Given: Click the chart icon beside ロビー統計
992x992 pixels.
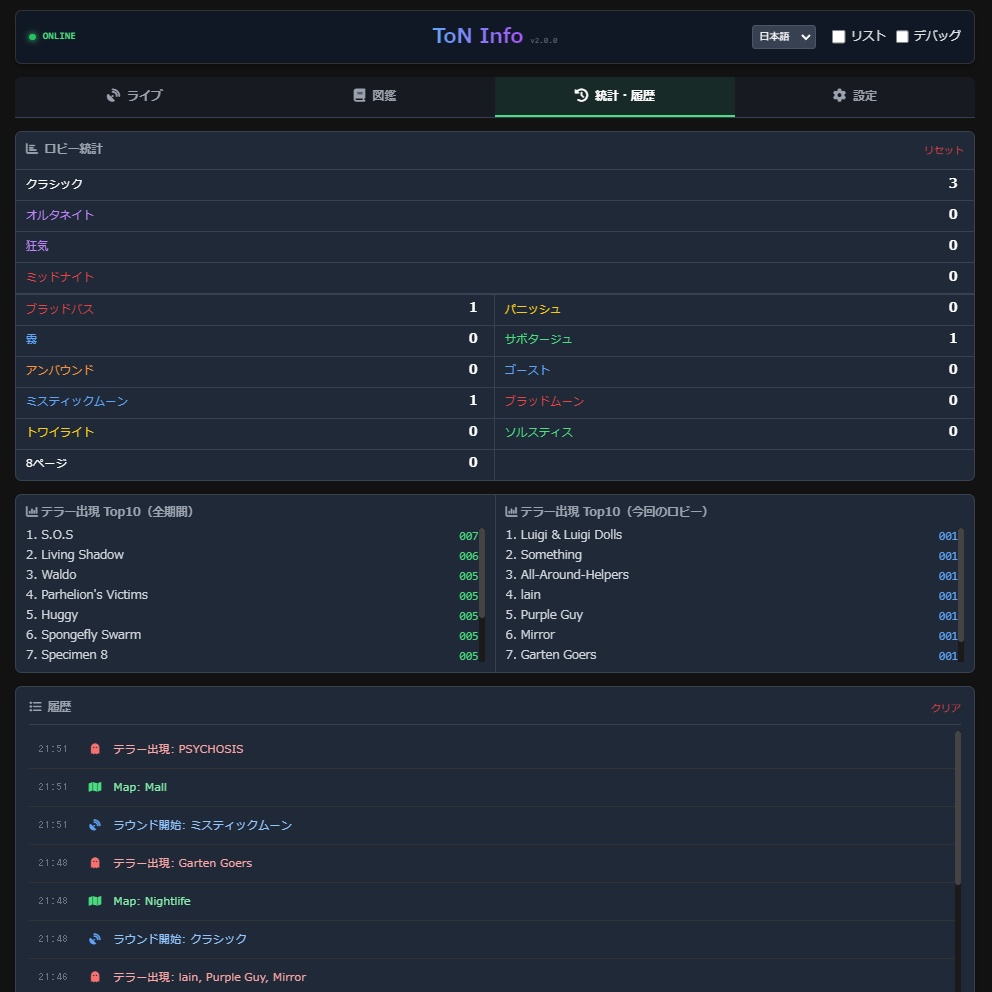Looking at the screenshot, I should [x=32, y=149].
